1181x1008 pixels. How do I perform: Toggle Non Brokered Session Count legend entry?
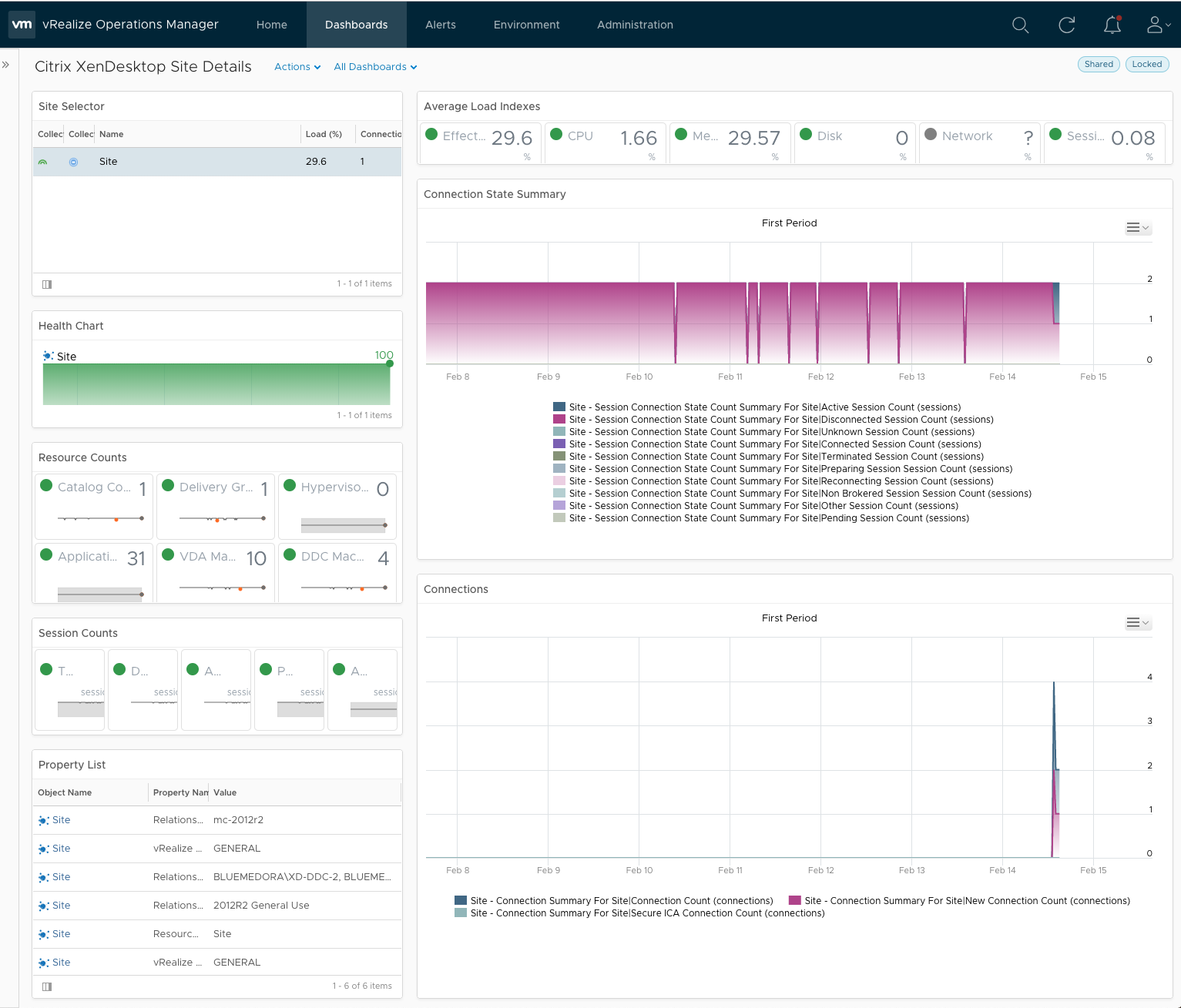tap(792, 494)
